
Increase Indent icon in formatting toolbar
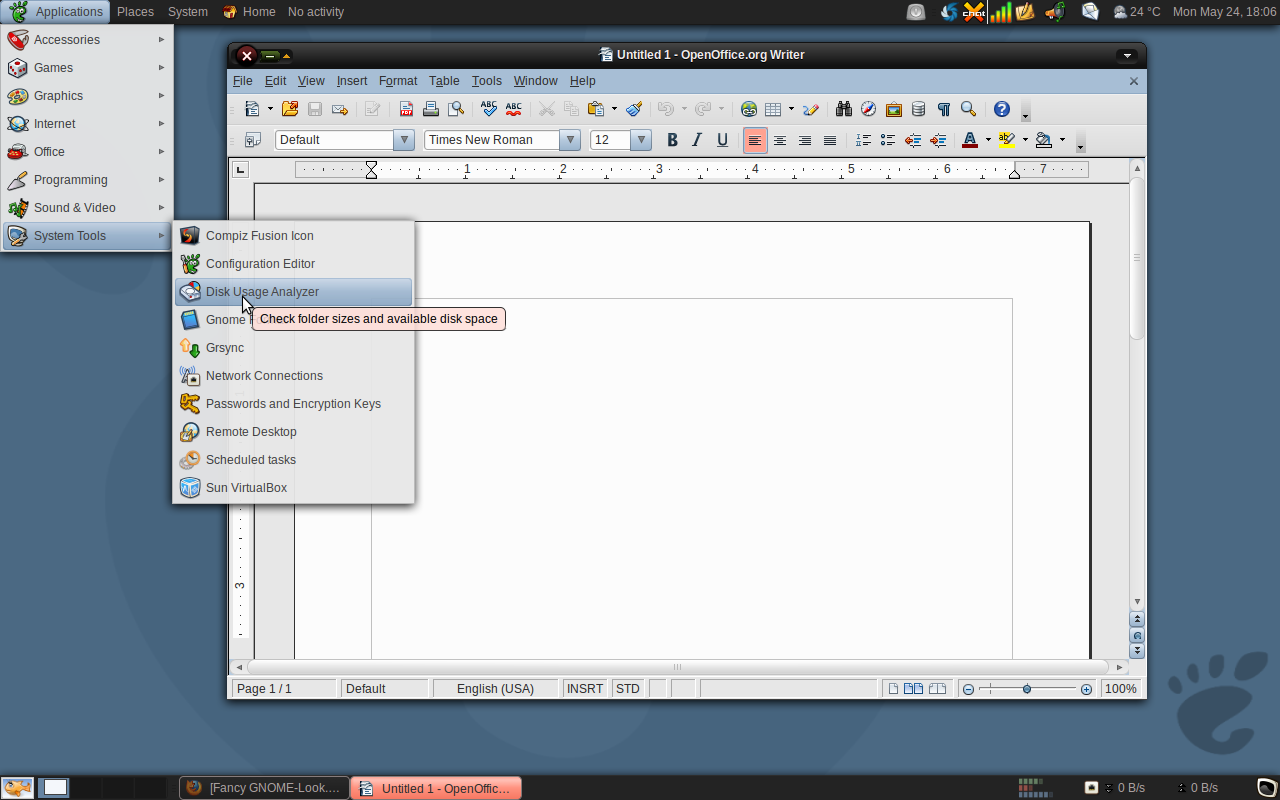pos(938,140)
